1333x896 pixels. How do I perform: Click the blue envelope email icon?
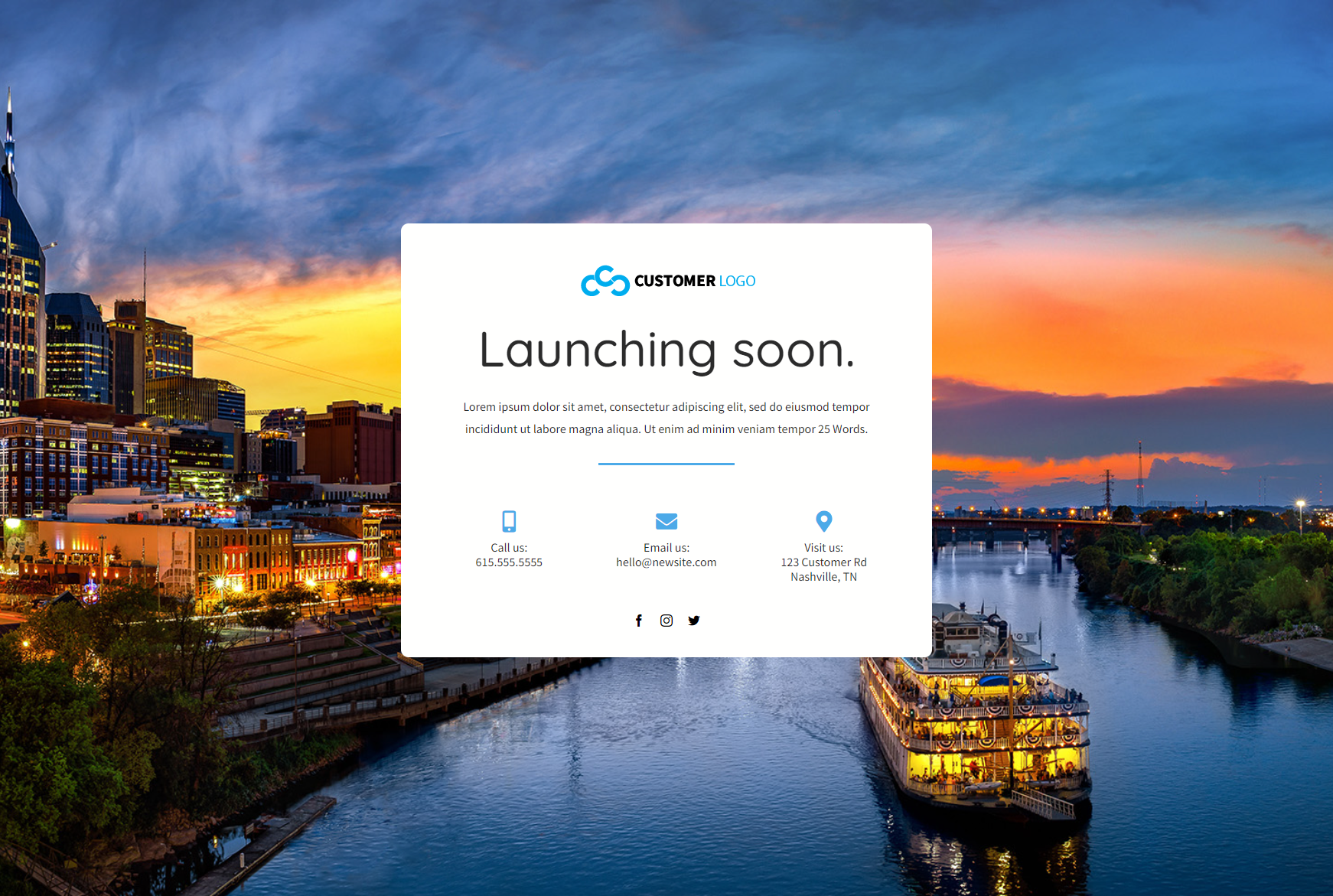(666, 521)
